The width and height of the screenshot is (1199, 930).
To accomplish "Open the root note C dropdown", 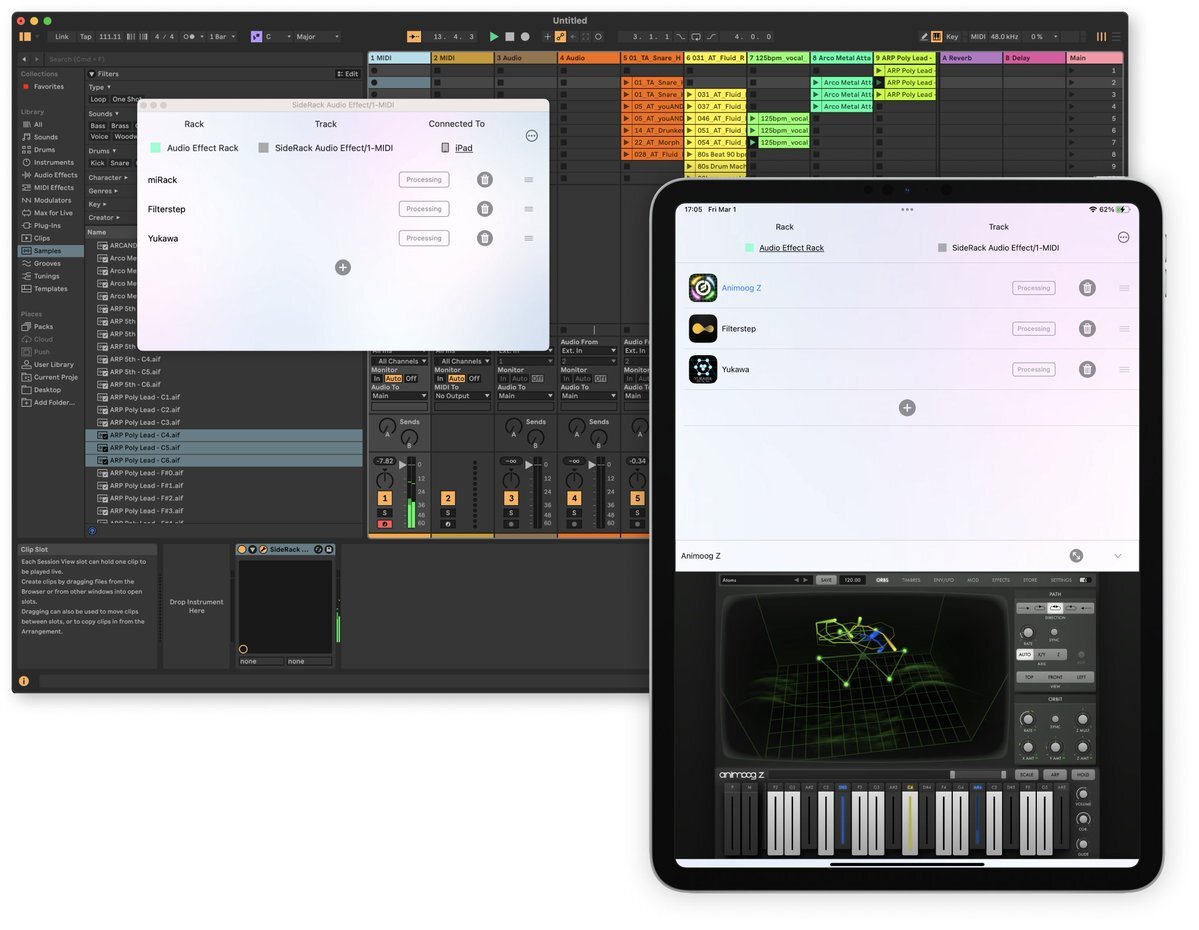I will click(278, 37).
